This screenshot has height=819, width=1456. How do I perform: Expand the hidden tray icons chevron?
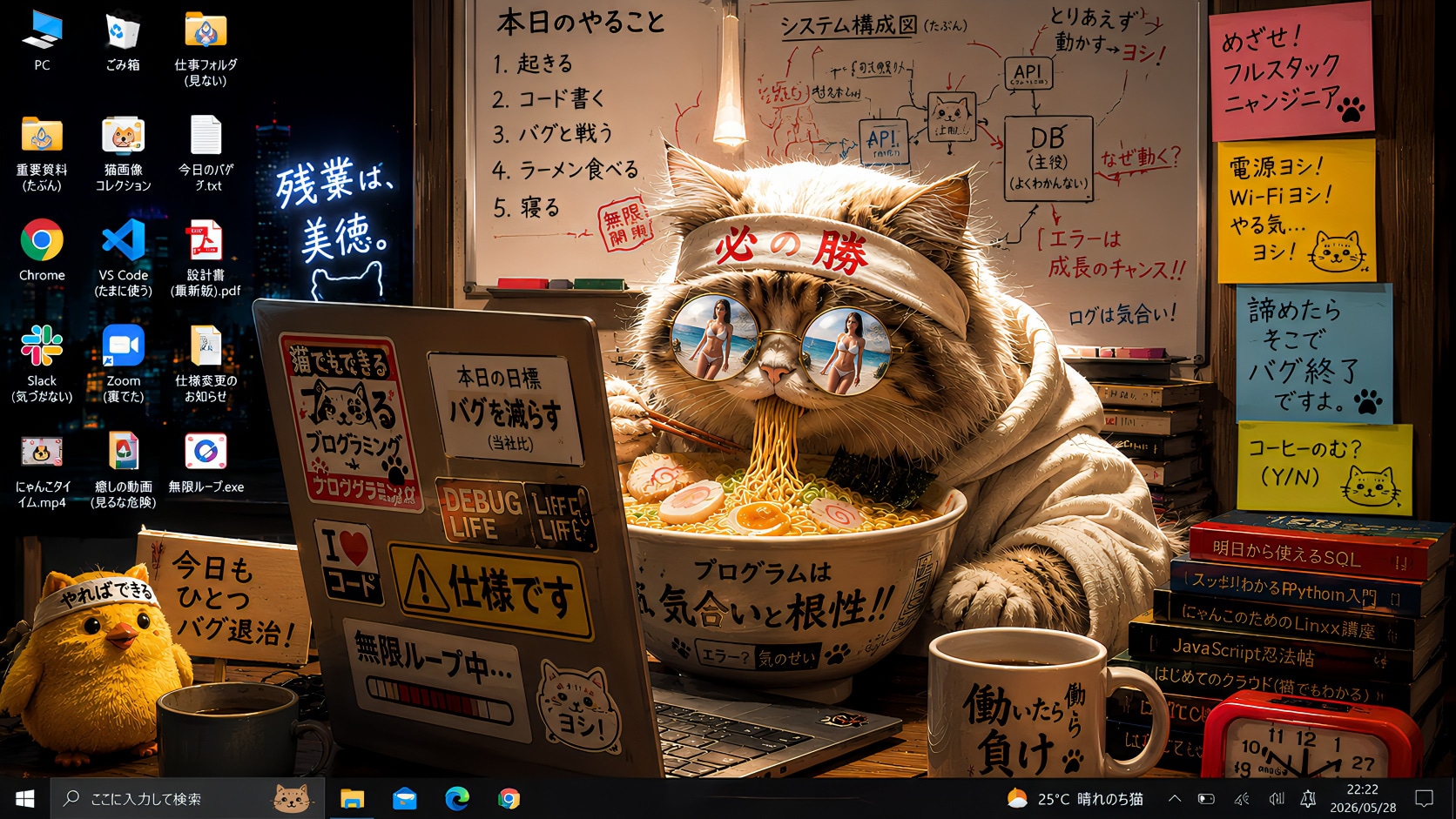(x=1175, y=798)
